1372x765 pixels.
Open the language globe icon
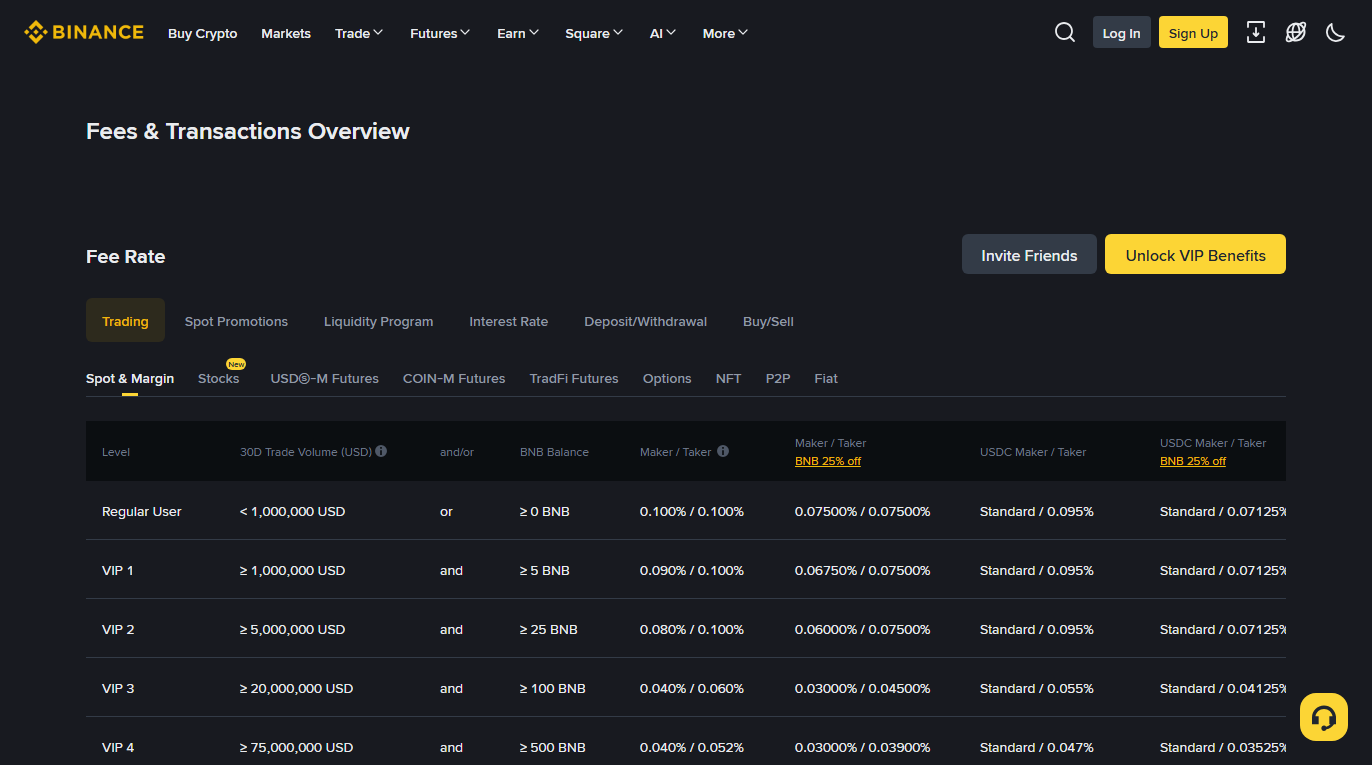point(1296,32)
